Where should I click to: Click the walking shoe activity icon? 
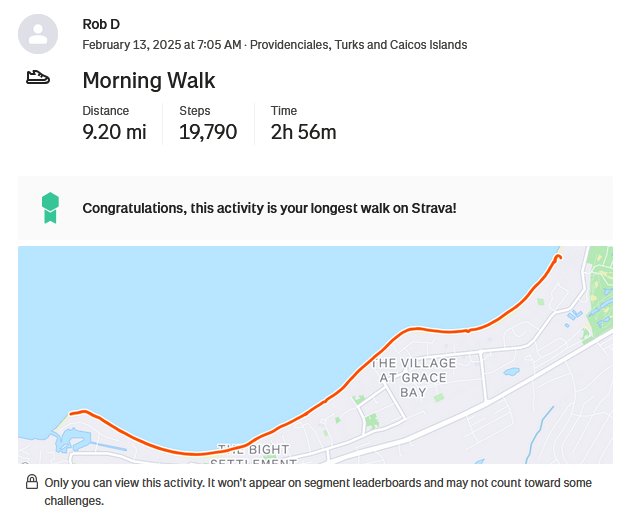(38, 77)
